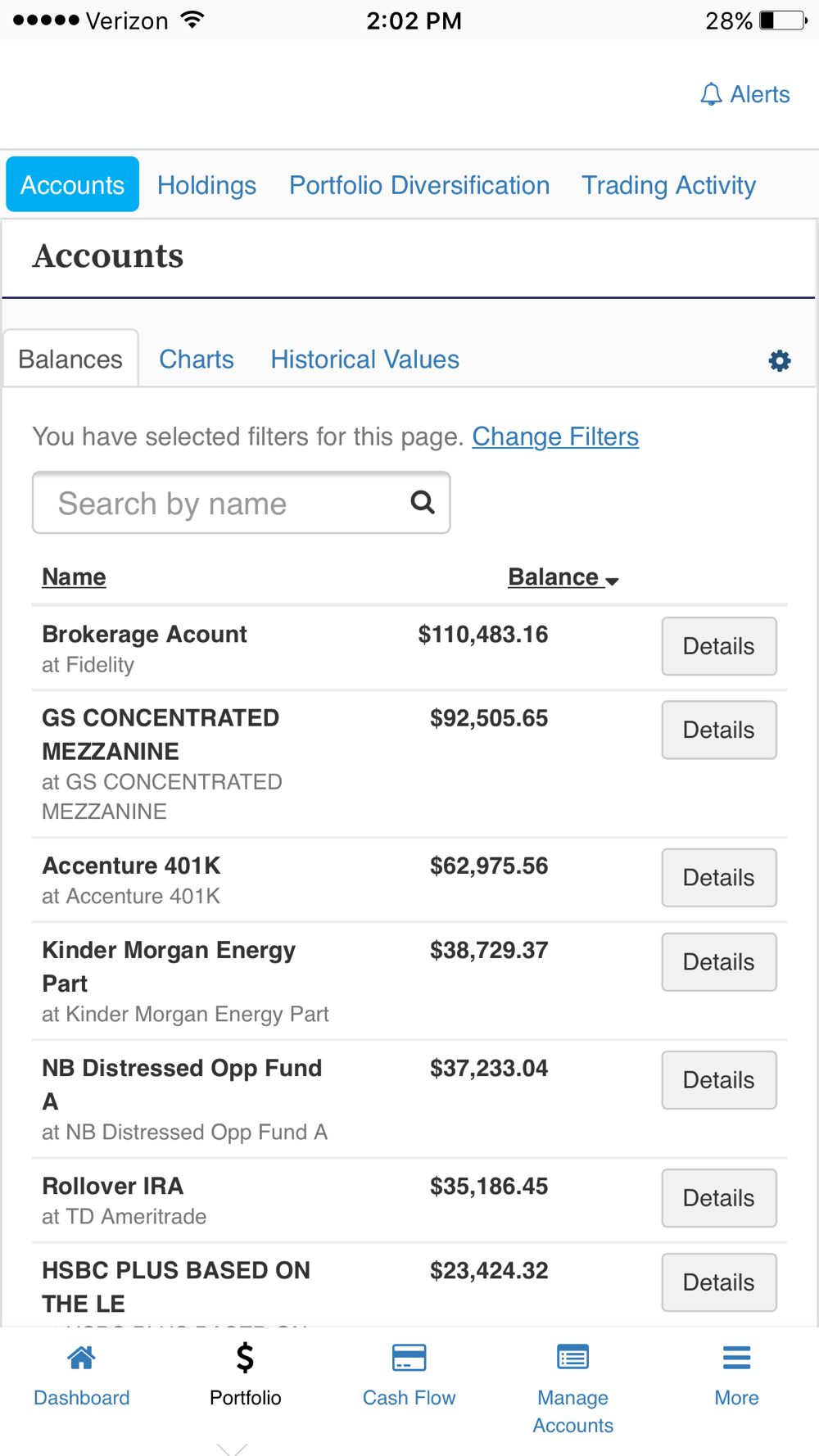Image resolution: width=819 pixels, height=1456 pixels.
Task: Open the Trading Activity tab
Action: (x=668, y=185)
